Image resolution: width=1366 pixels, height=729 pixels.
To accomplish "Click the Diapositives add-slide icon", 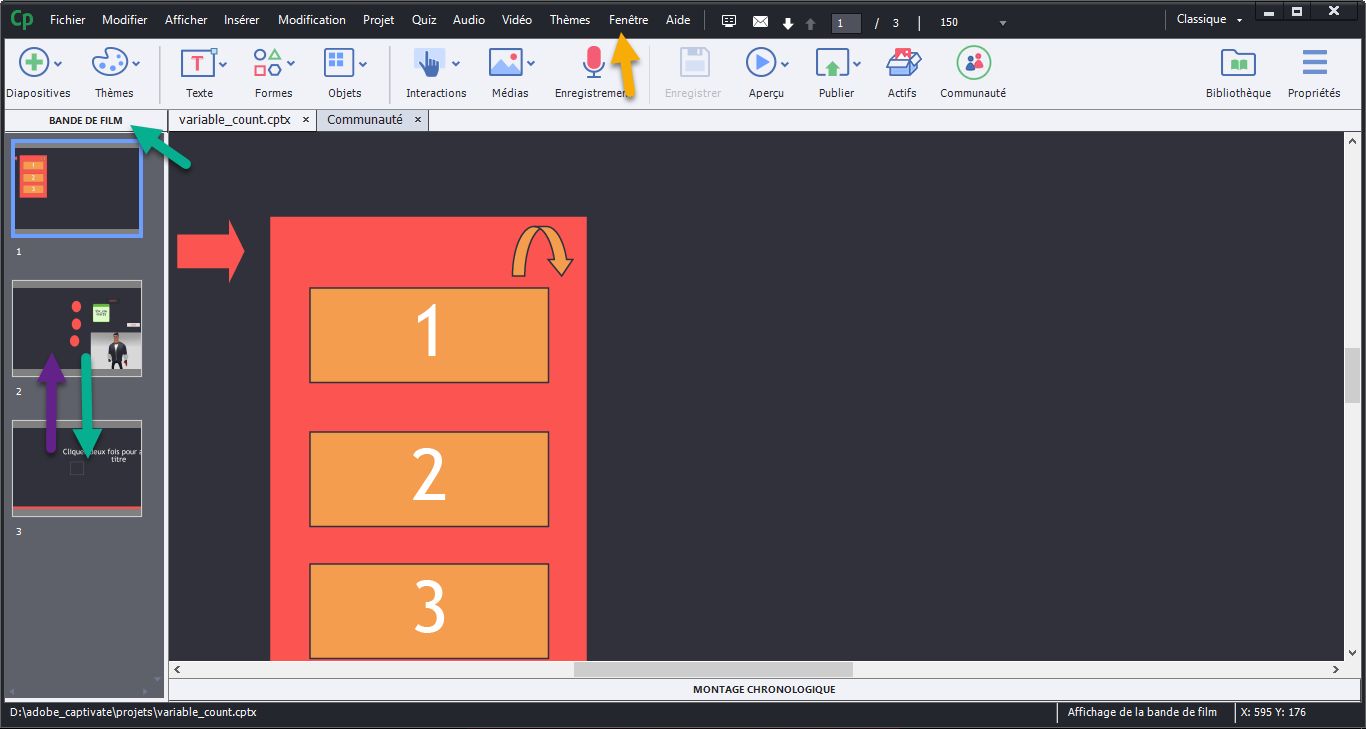I will [x=33, y=63].
